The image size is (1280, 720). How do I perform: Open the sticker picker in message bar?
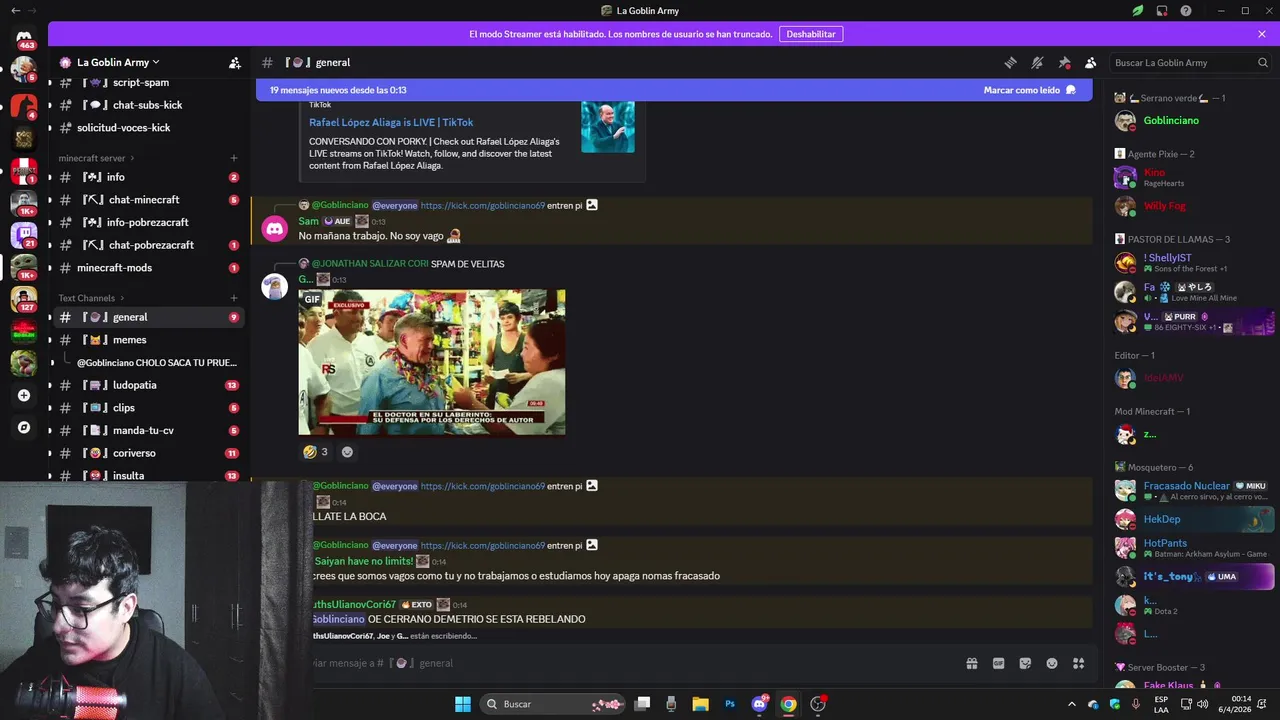point(1025,663)
